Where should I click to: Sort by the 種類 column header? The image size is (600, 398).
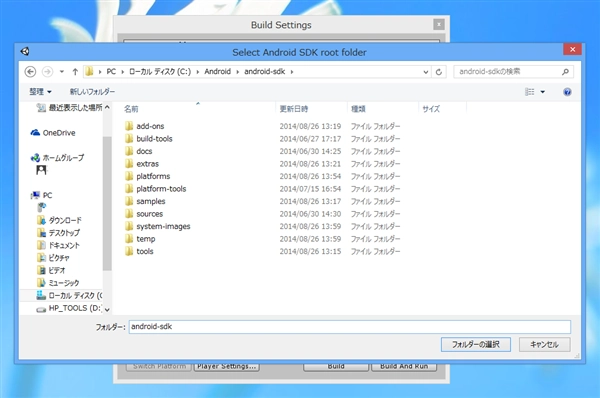pos(359,109)
